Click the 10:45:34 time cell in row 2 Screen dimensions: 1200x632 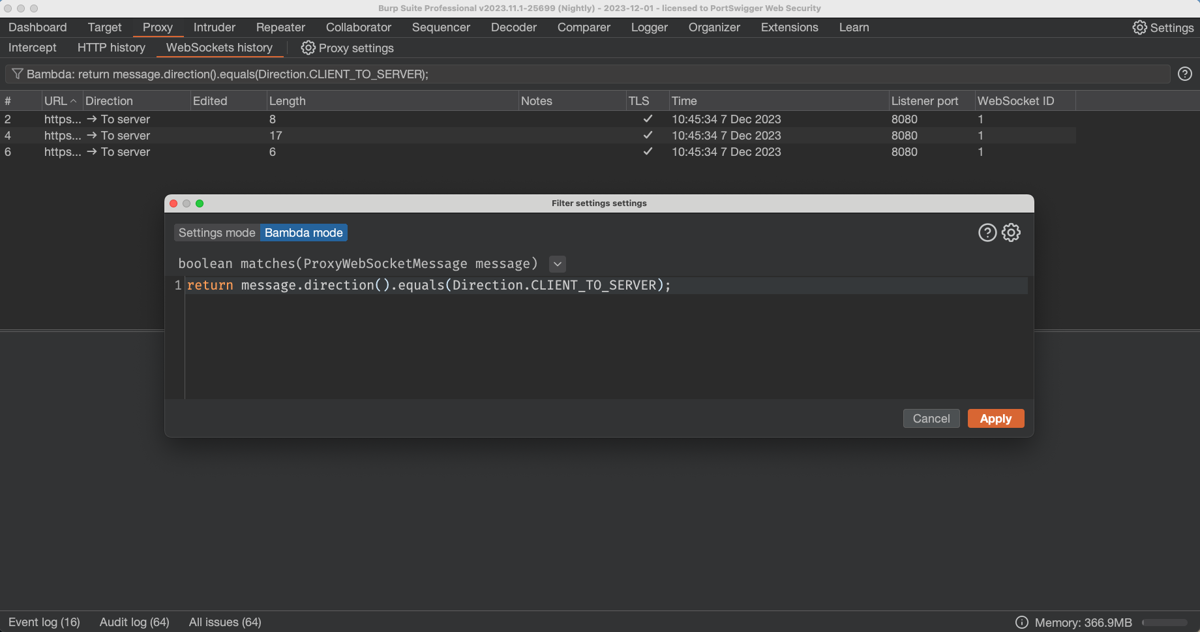(x=726, y=119)
